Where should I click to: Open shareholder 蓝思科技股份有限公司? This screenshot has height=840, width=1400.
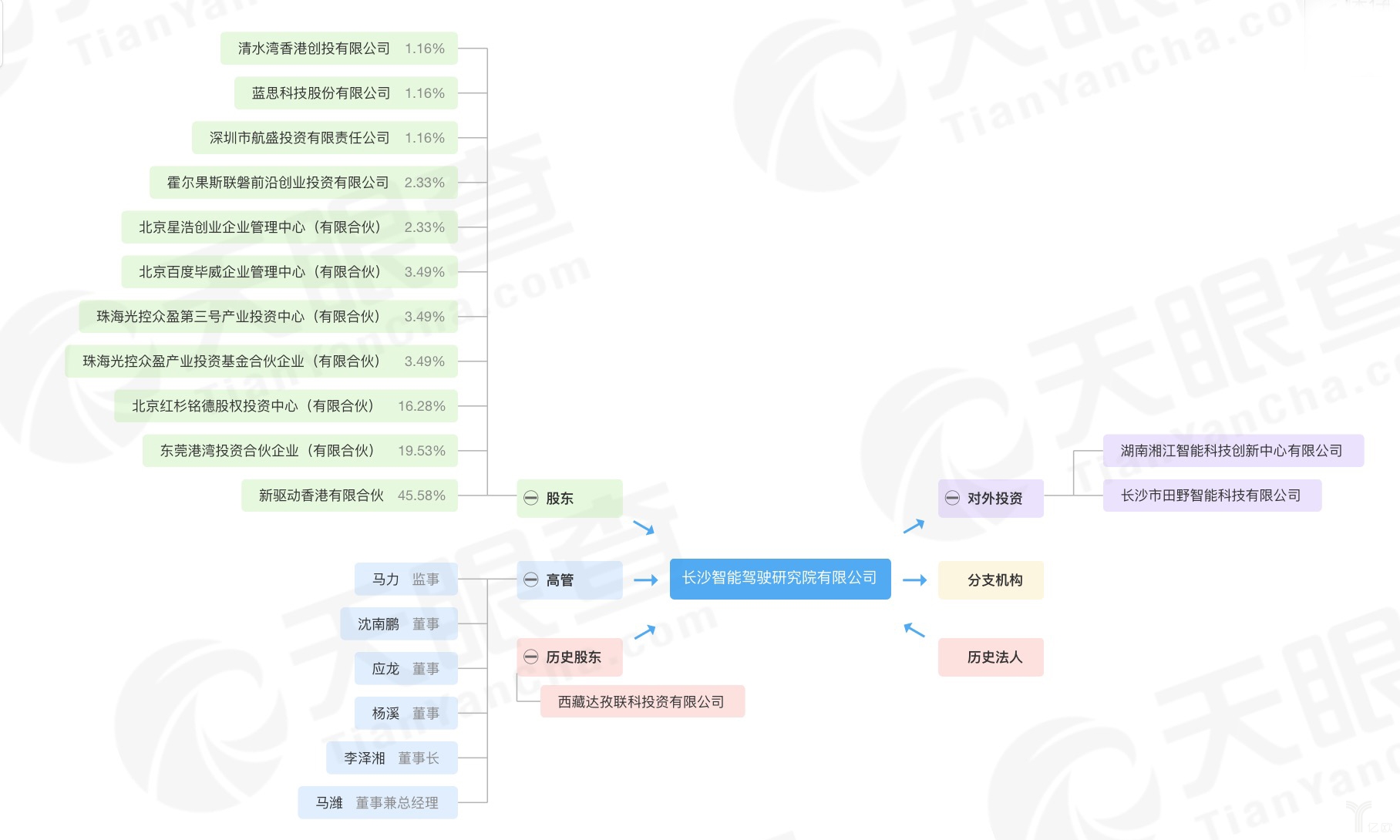346,93
